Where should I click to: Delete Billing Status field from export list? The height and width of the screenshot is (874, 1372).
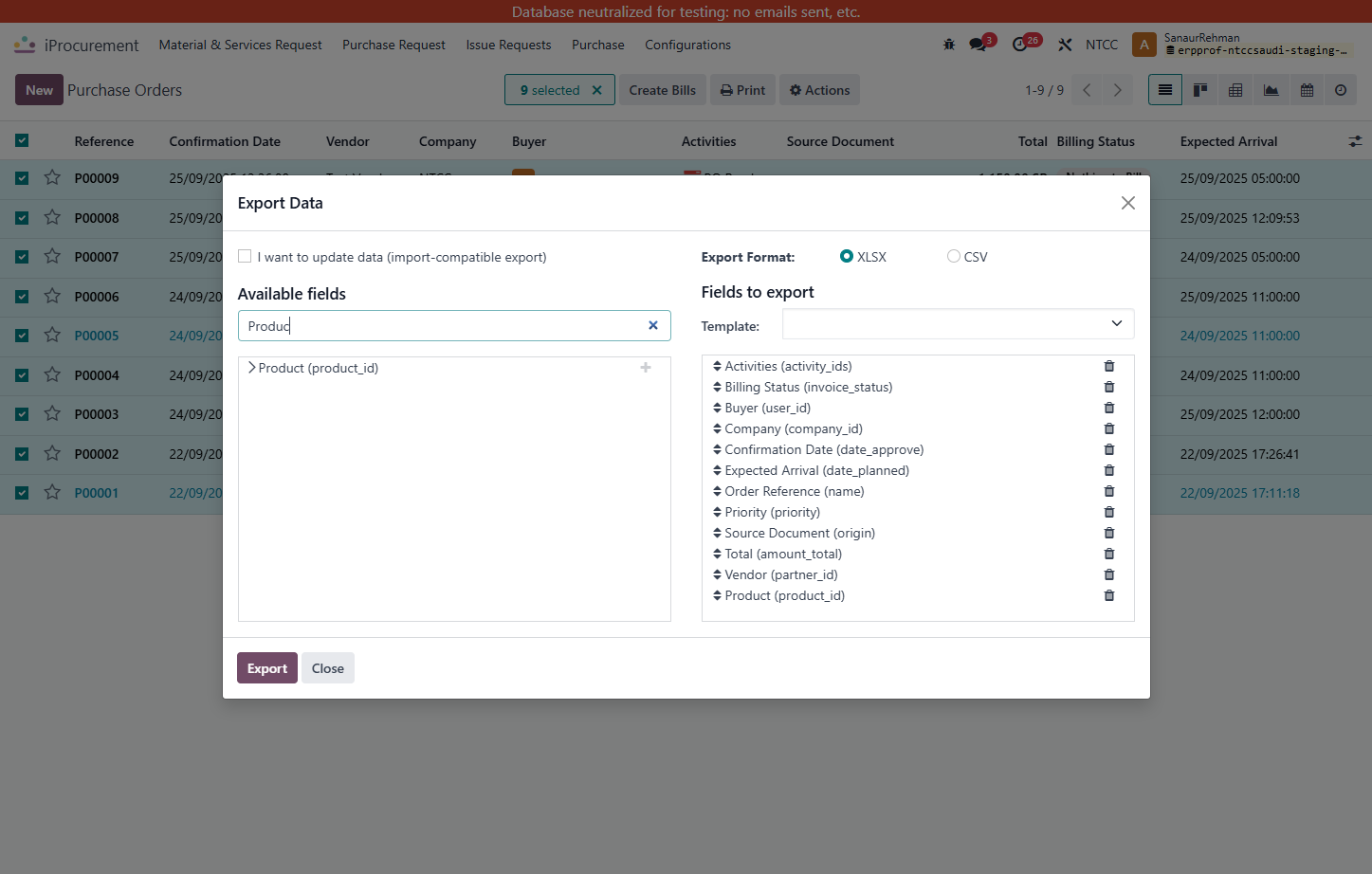pyautogui.click(x=1109, y=387)
